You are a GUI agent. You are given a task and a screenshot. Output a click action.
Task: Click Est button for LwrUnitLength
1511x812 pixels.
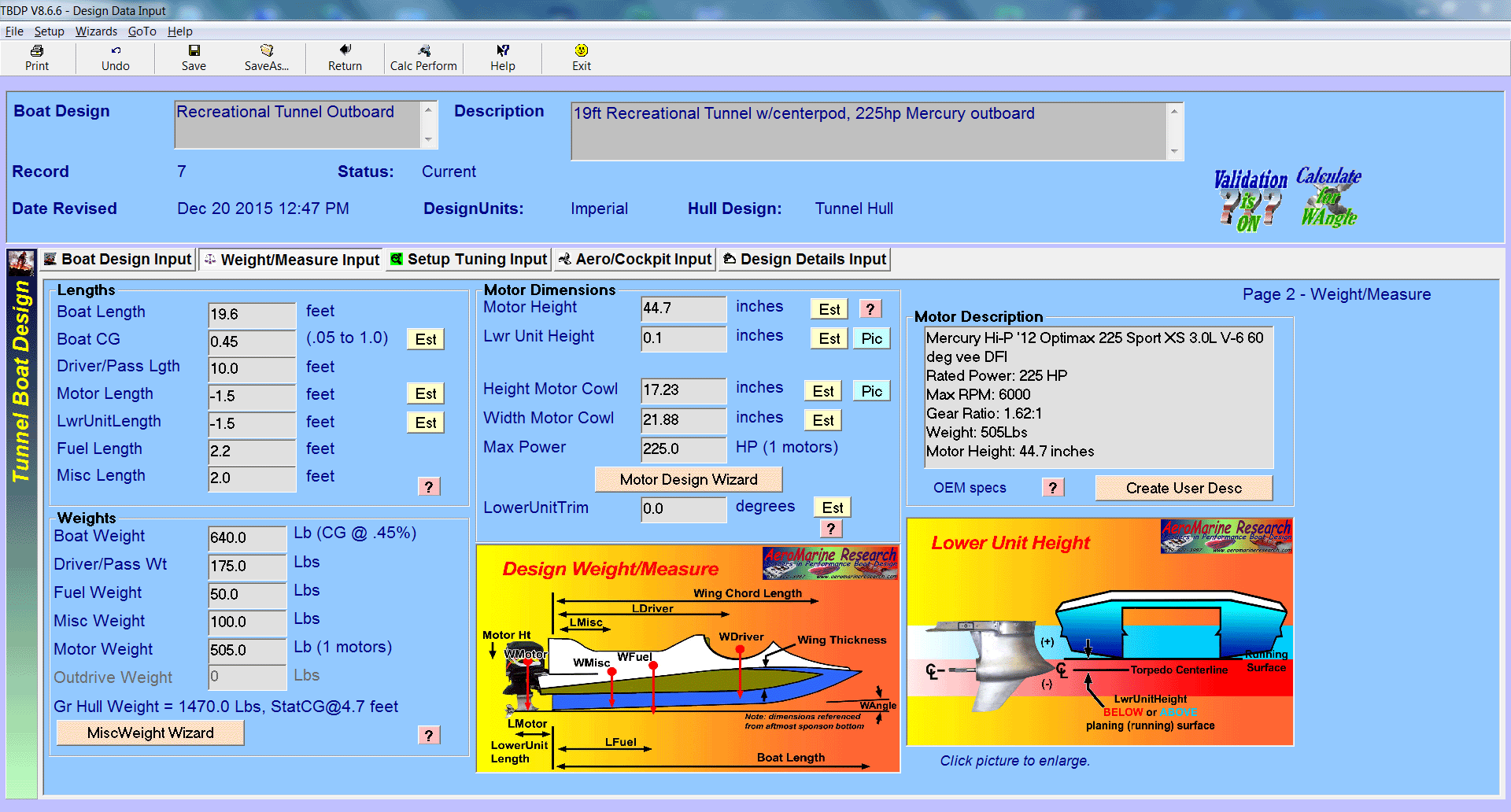[426, 423]
